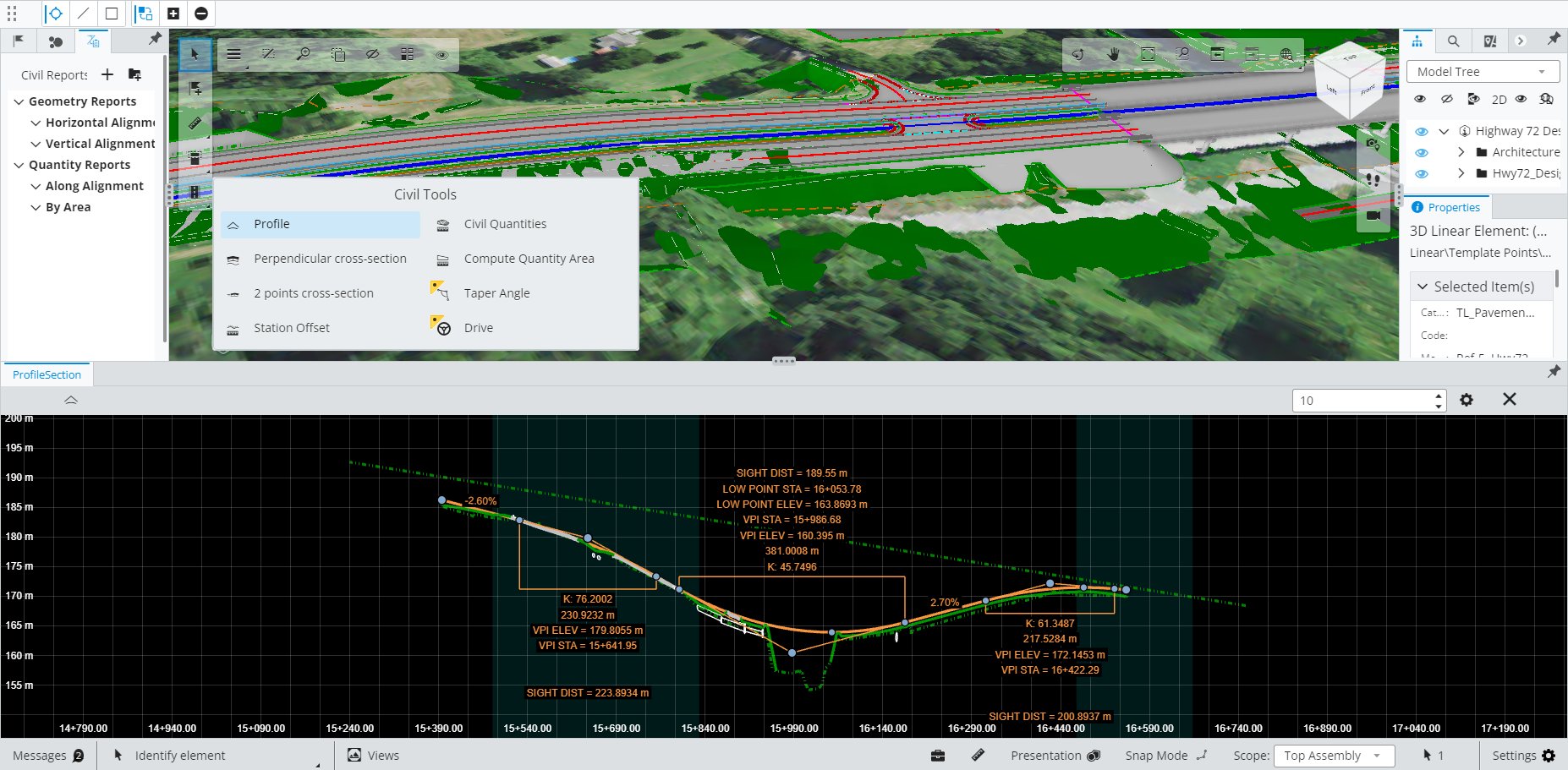Hide the Architecture folder in Model Tree
The image size is (1568, 770).
(x=1422, y=152)
